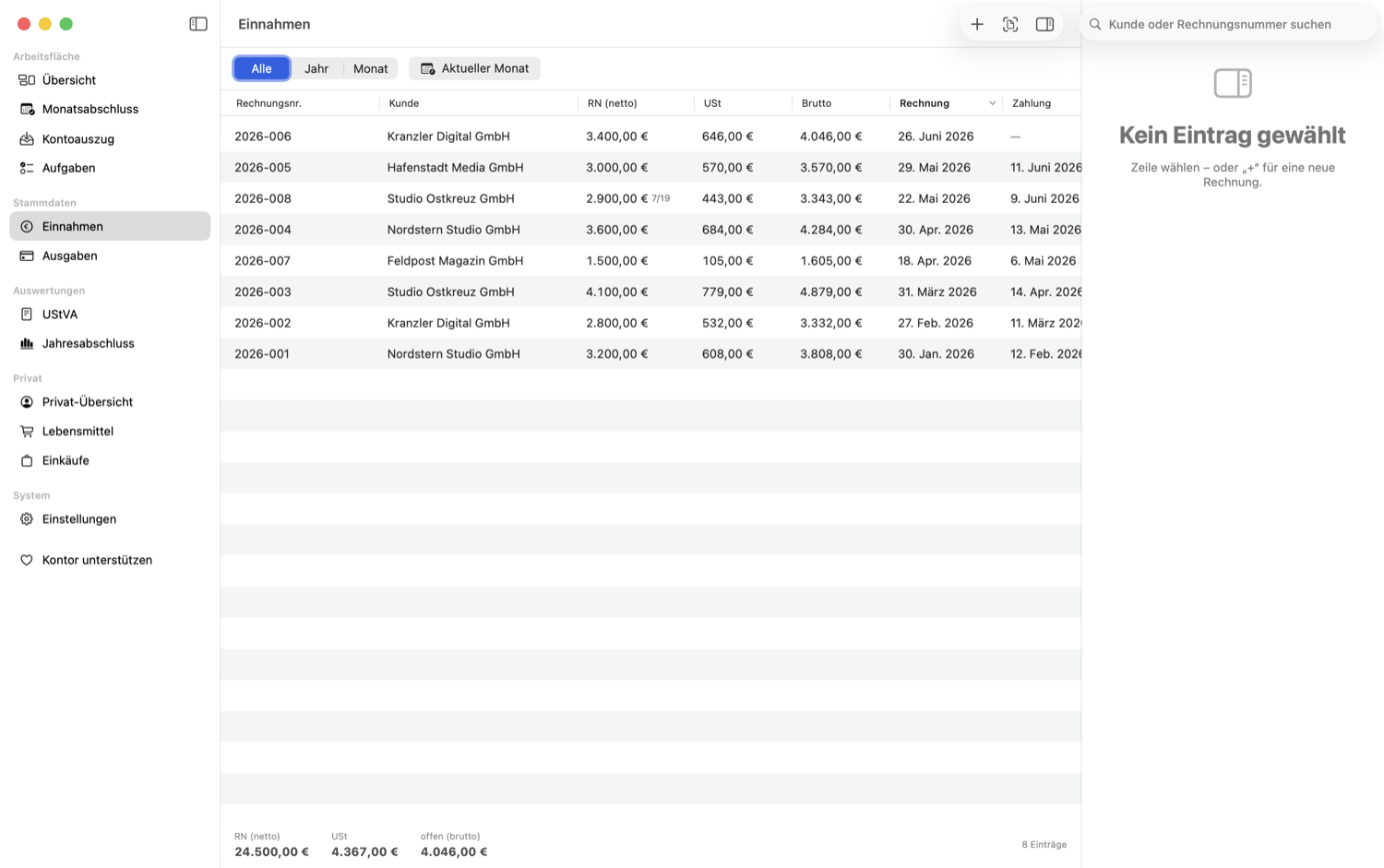Click the Aufgaben checklist icon
Screen dimensions: 1384x868
[x=27, y=168]
